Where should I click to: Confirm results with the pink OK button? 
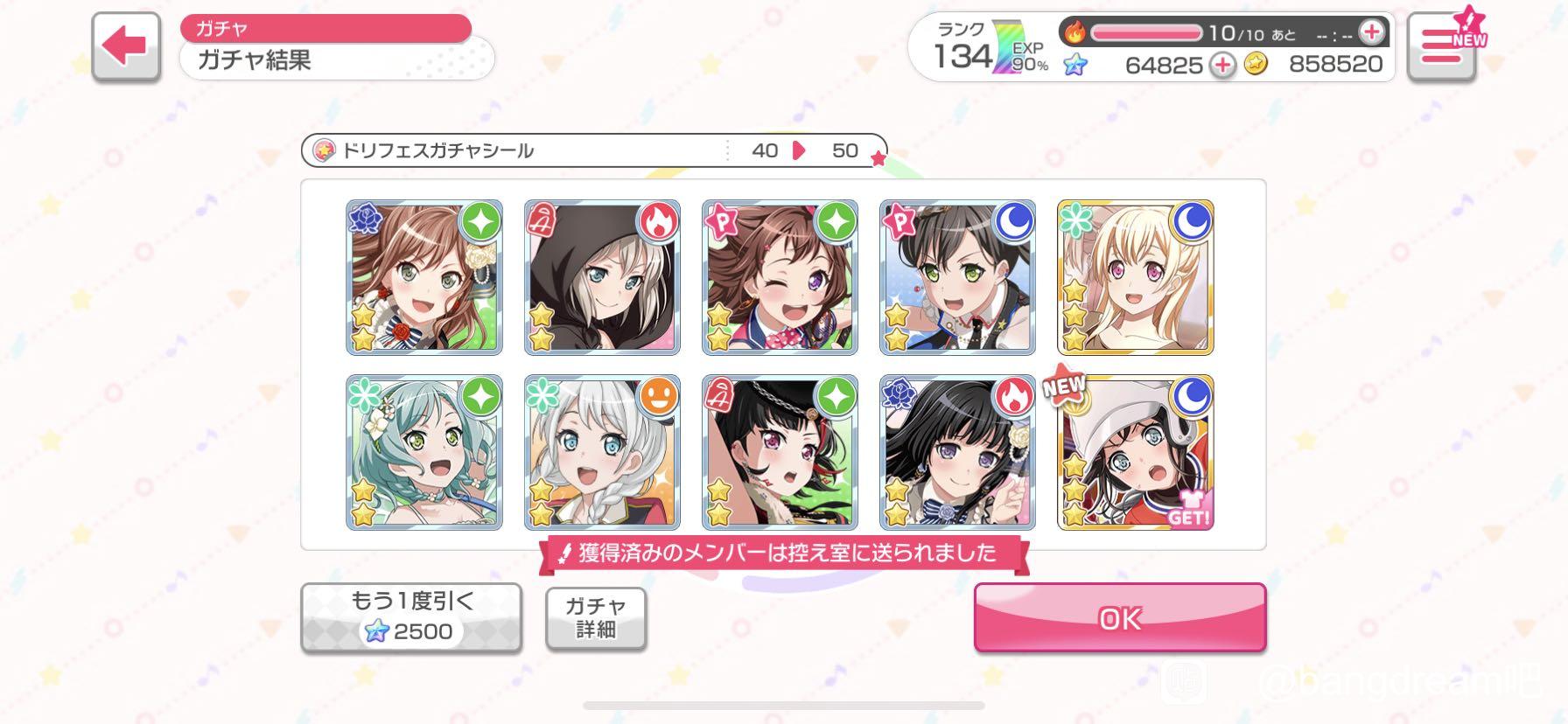click(x=1120, y=617)
